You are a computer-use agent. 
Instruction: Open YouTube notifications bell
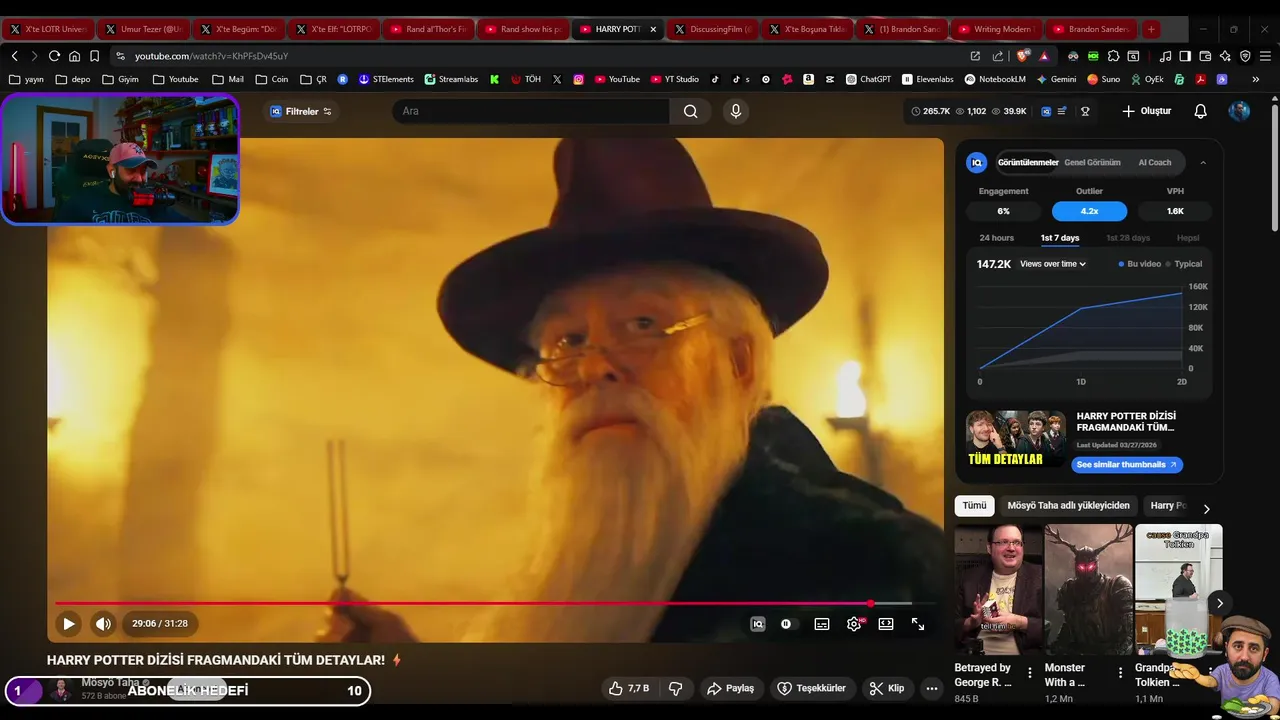click(1201, 111)
